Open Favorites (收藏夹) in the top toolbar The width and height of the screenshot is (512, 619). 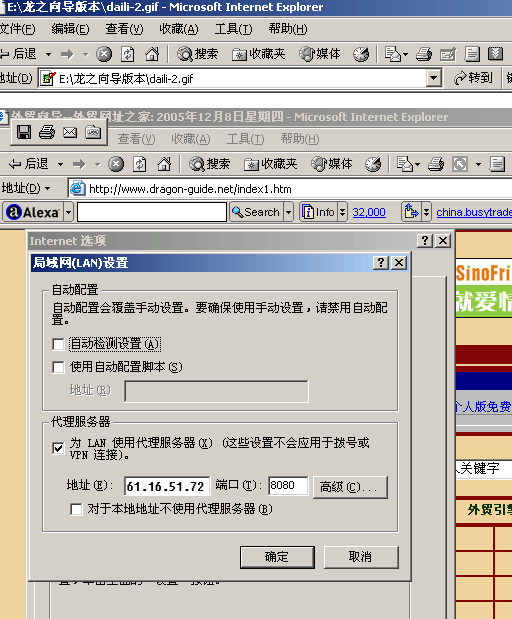coord(259,54)
